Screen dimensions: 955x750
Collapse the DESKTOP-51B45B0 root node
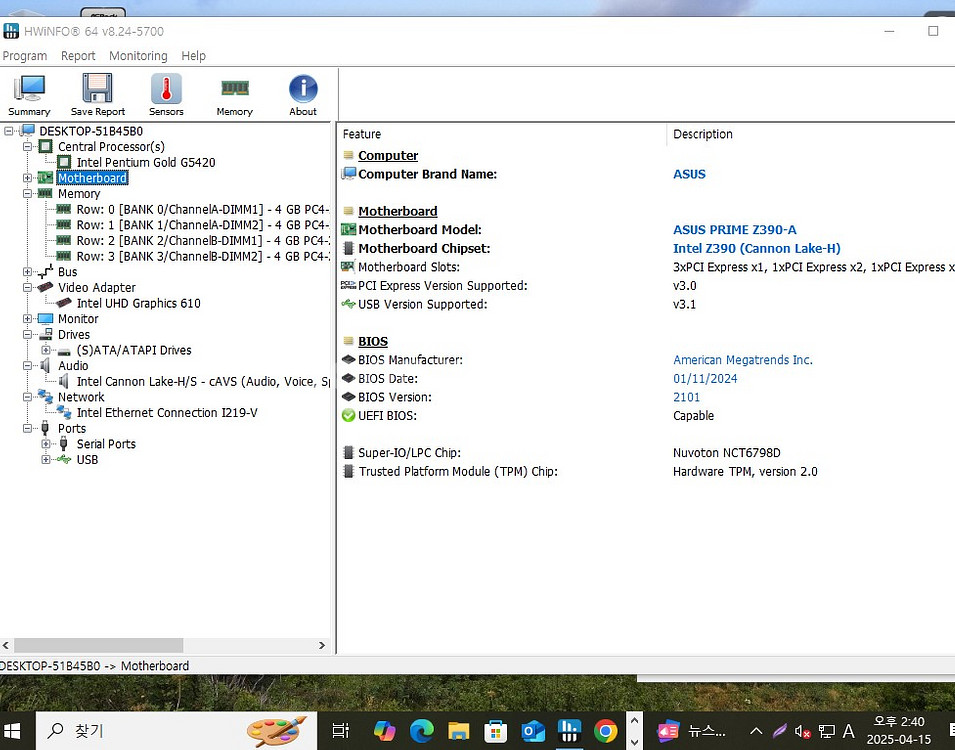click(9, 131)
